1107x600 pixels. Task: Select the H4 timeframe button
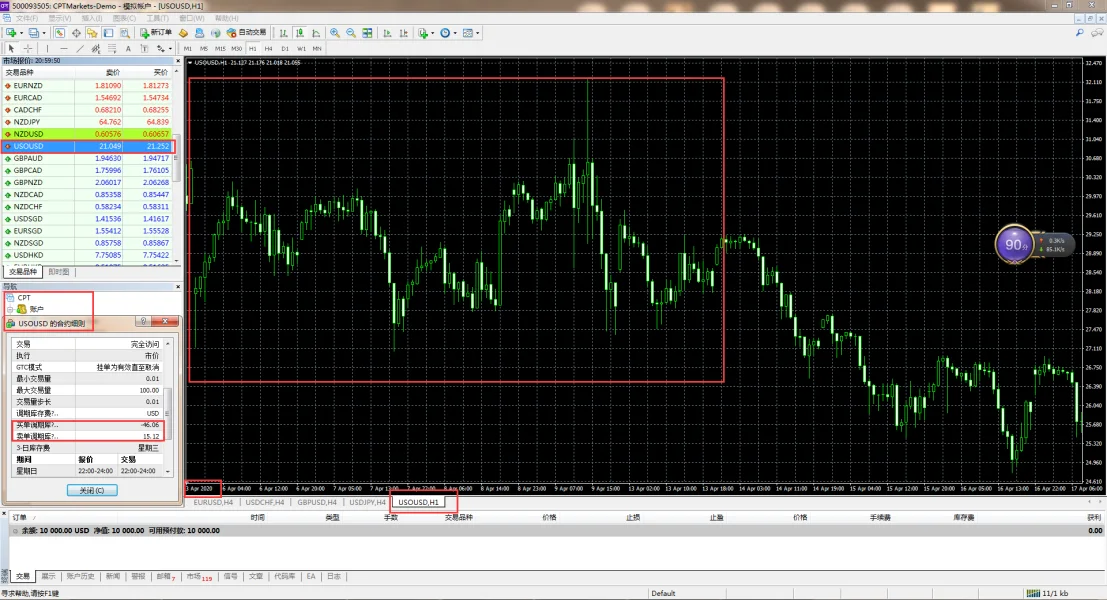(x=269, y=48)
